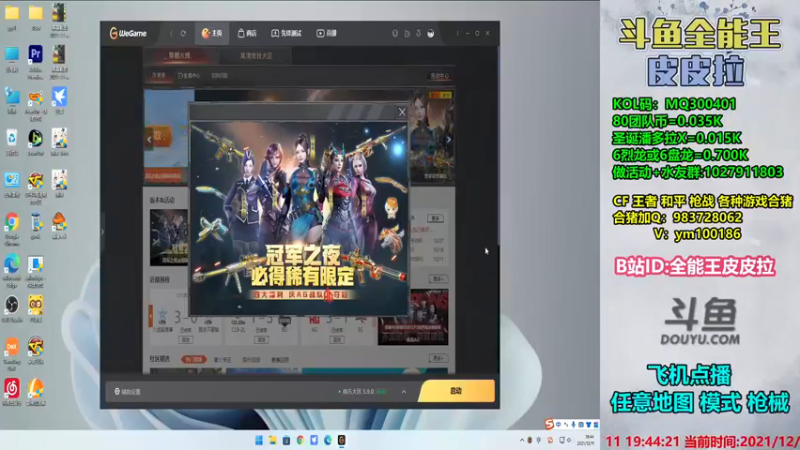The height and width of the screenshot is (450, 800).
Task: Open the esports team video thumbnail at right
Action: [x=413, y=317]
